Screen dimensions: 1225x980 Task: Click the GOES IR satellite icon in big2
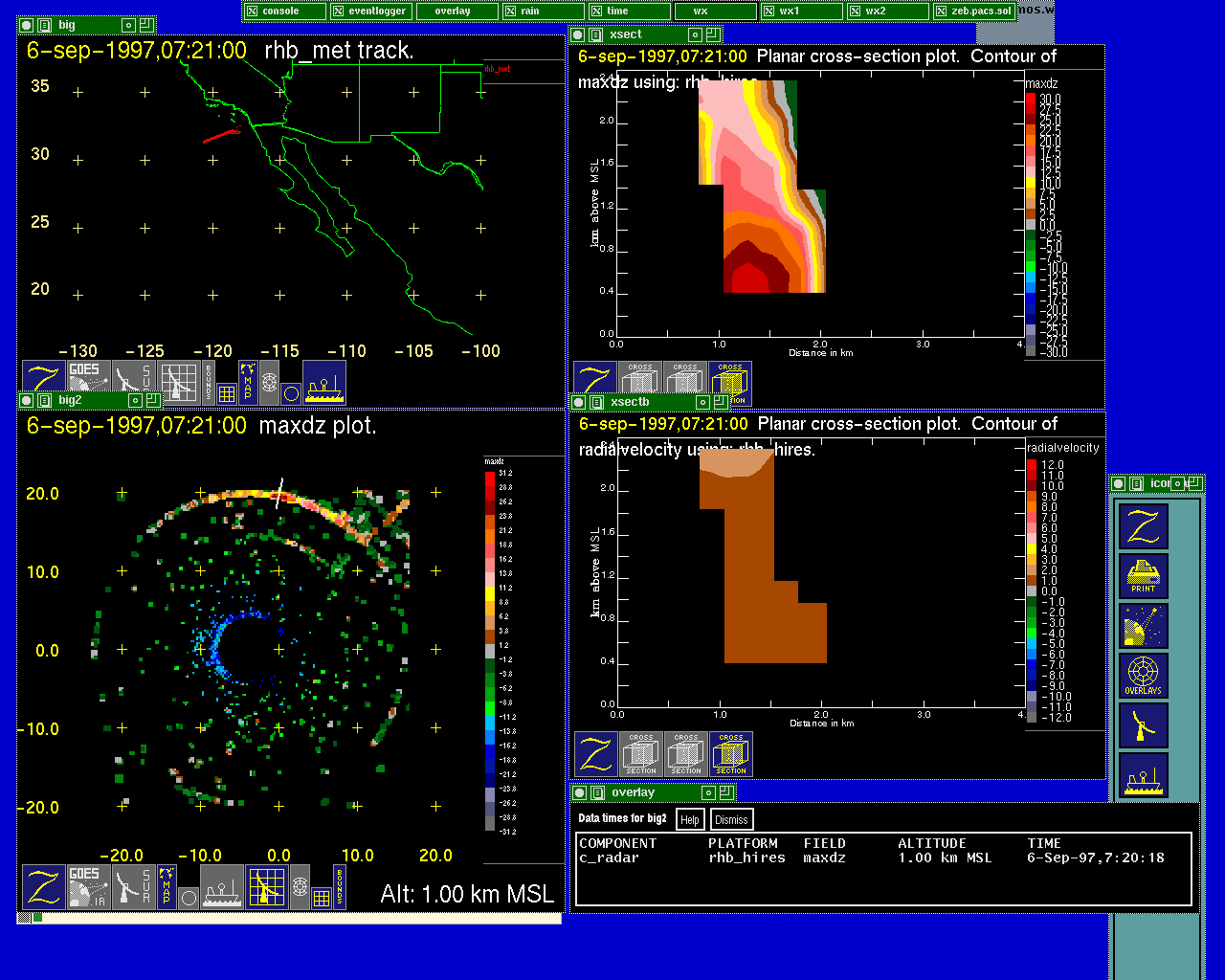point(88,887)
